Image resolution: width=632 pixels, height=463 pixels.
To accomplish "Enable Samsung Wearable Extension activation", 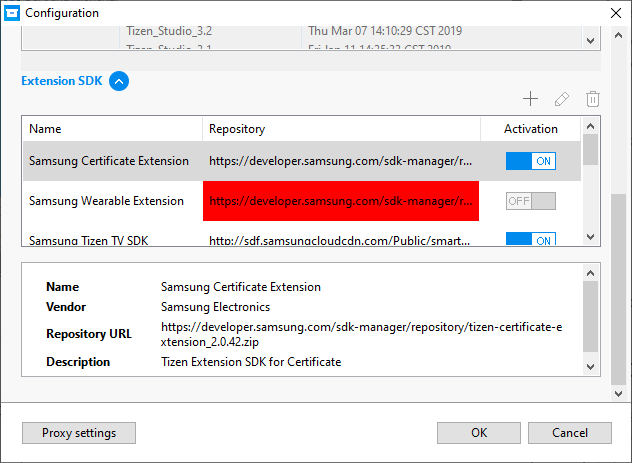I will click(x=530, y=201).
